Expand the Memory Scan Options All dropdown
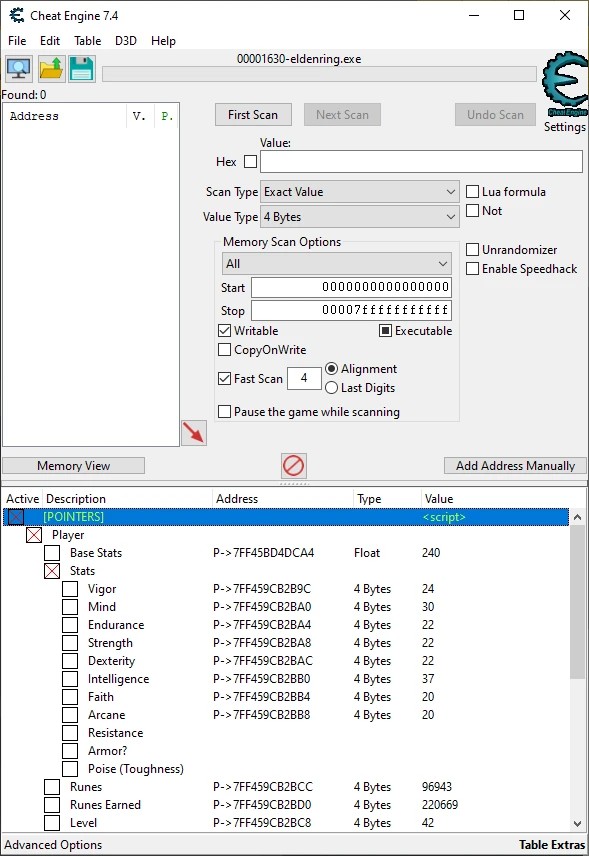 337,264
